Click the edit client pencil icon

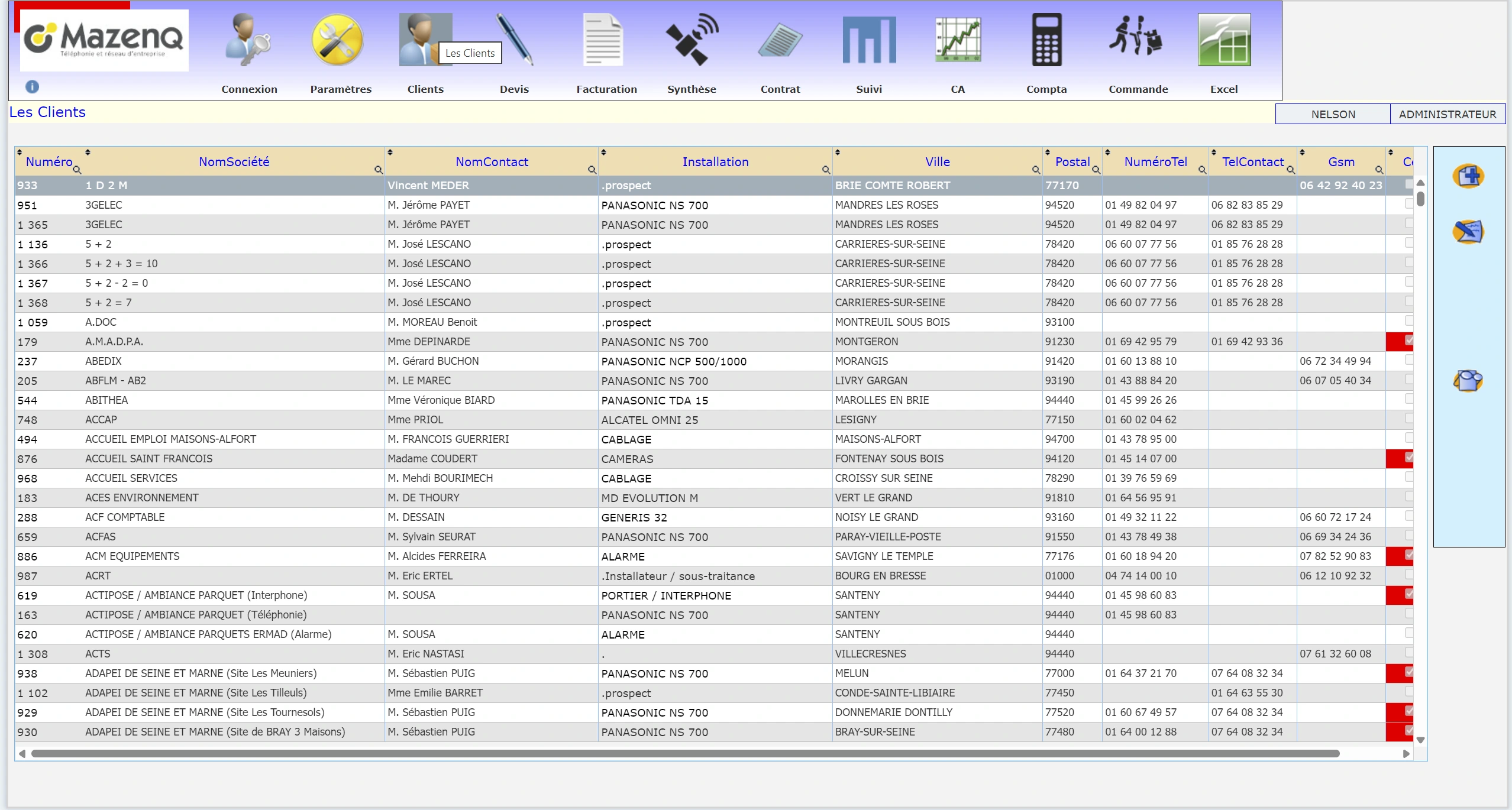pyautogui.click(x=1468, y=231)
